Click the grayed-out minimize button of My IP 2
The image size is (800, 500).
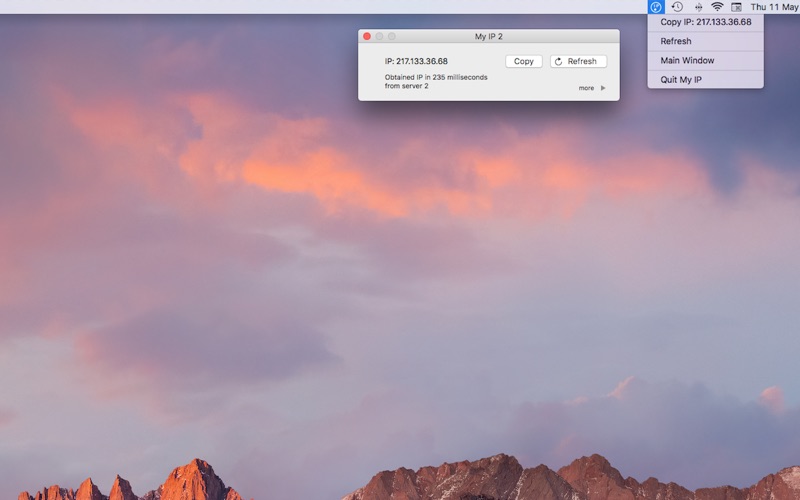click(379, 36)
